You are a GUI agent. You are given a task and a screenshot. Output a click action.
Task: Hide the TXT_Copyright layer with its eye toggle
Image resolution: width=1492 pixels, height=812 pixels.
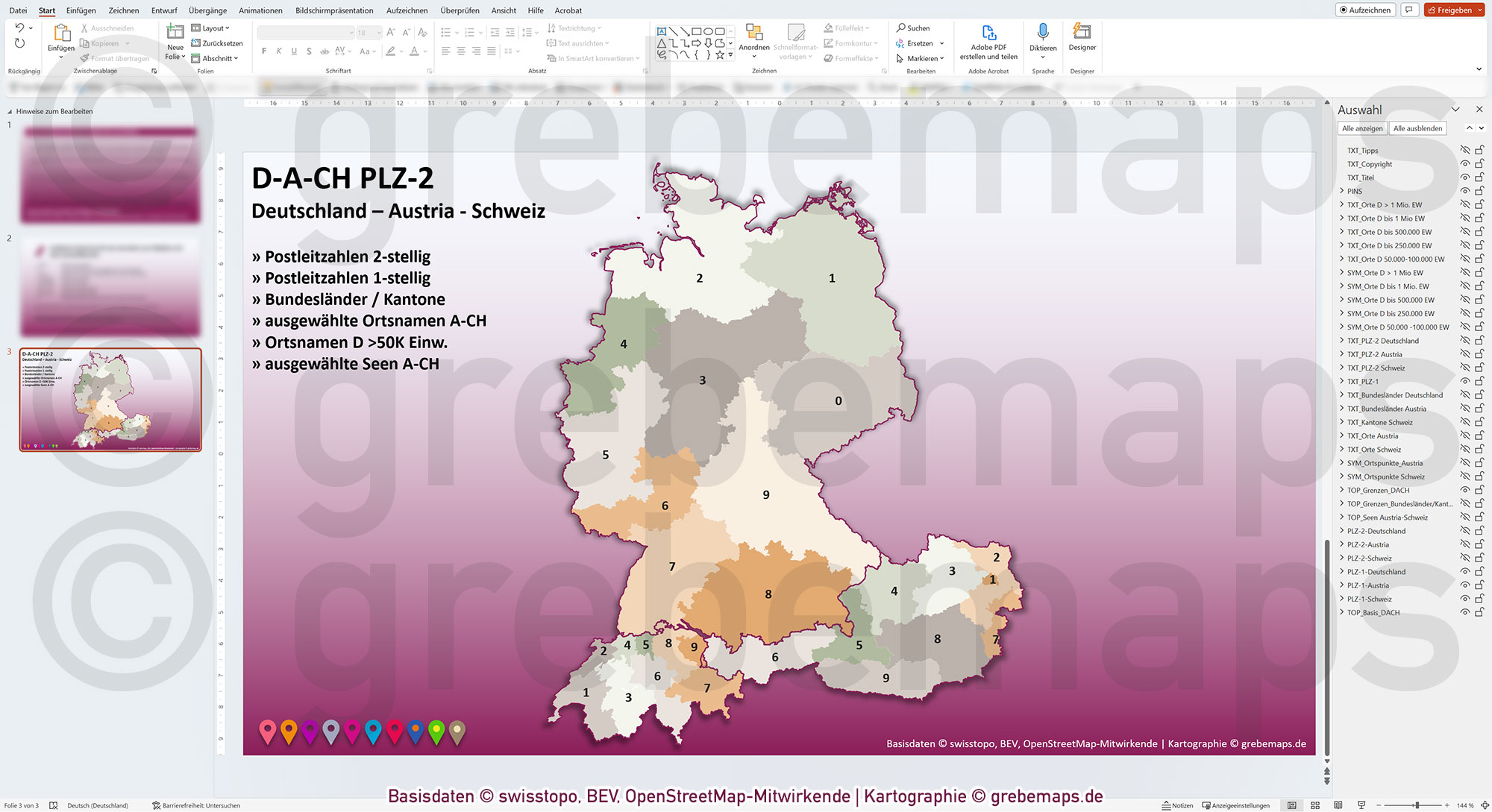click(1464, 164)
